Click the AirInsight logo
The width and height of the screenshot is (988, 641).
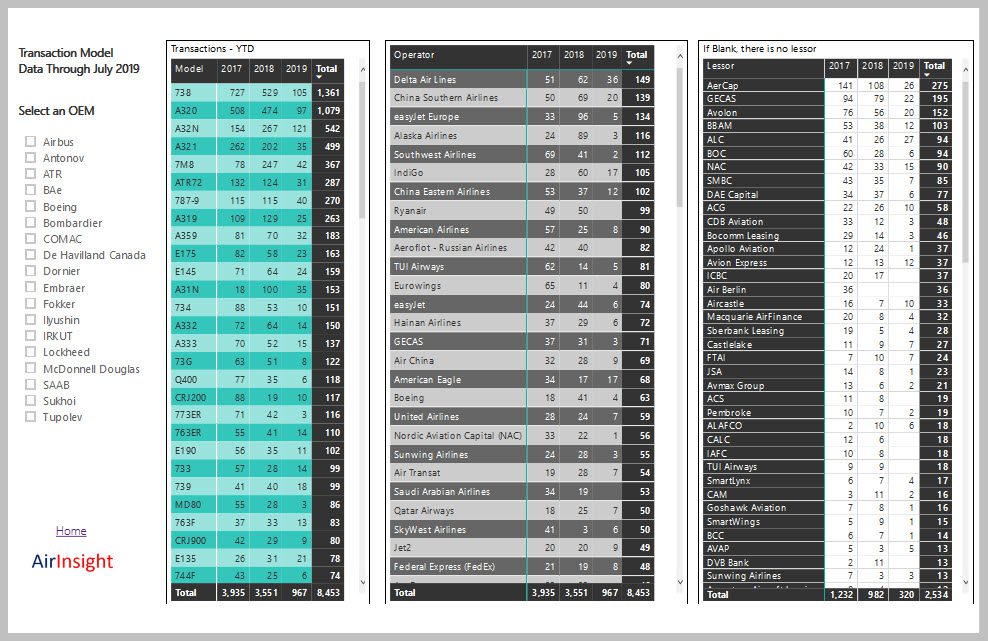coord(72,562)
